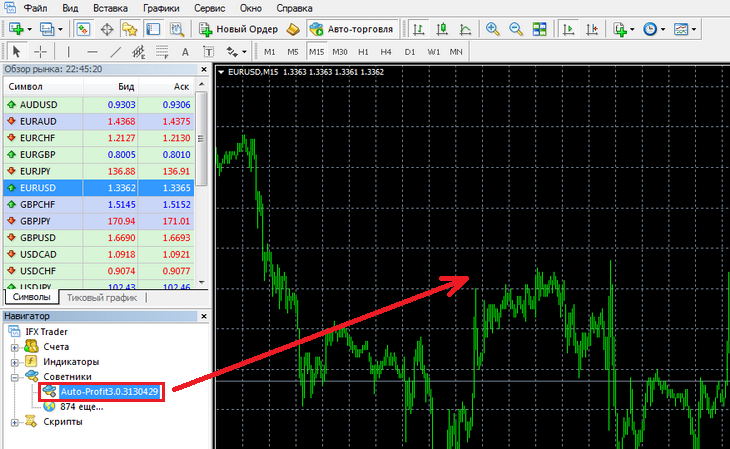Switch timeframe to MN
The height and width of the screenshot is (449, 730).
coord(456,52)
